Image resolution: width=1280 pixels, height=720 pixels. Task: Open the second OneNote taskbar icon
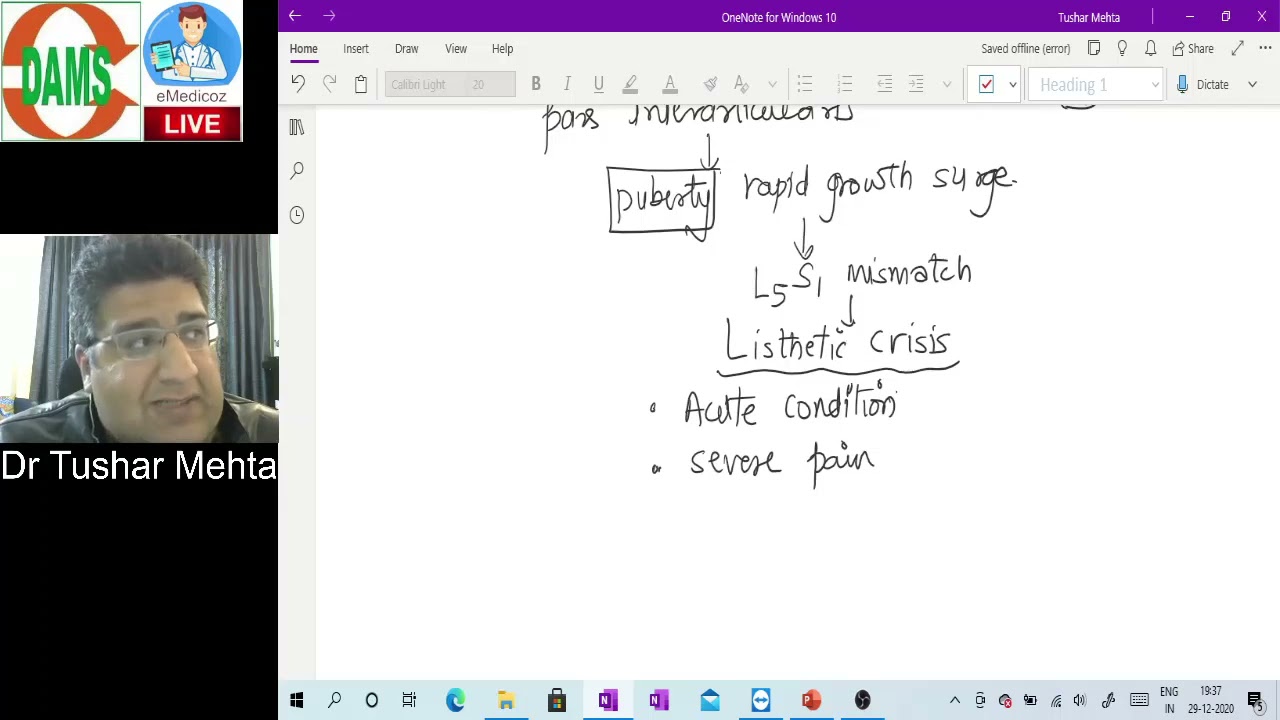658,701
